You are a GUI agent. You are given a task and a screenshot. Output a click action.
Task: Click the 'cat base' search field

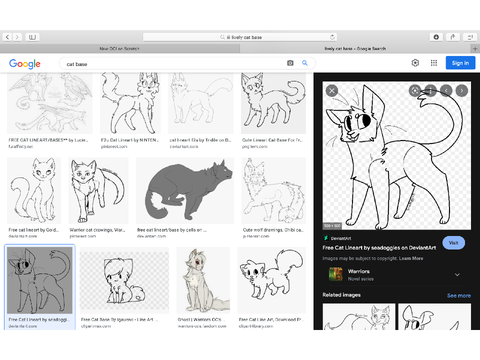pyautogui.click(x=173, y=63)
